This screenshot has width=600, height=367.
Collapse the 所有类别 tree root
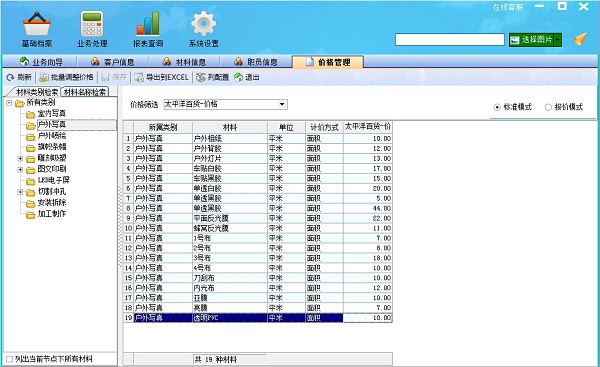coord(9,103)
